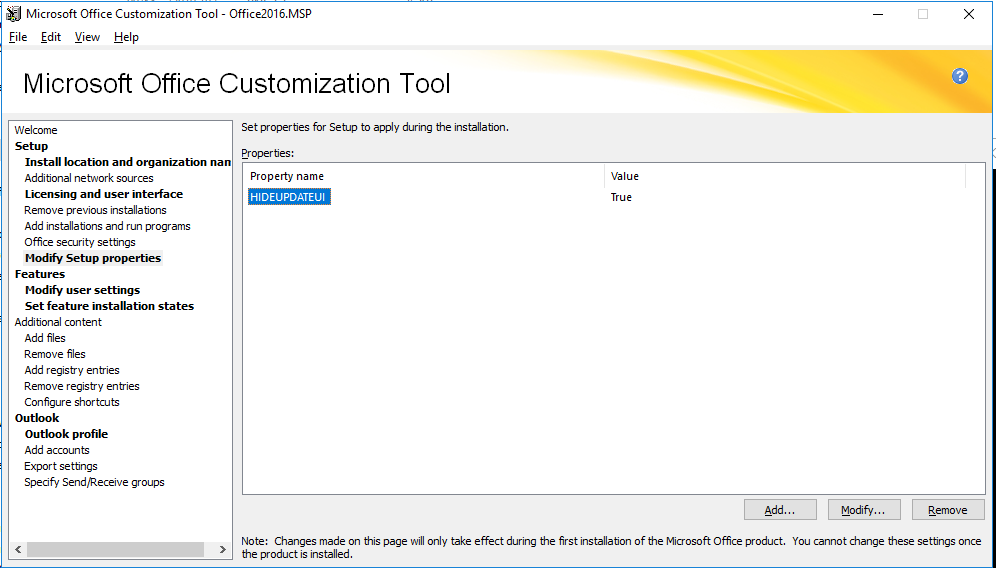Click the Add... button

click(780, 510)
